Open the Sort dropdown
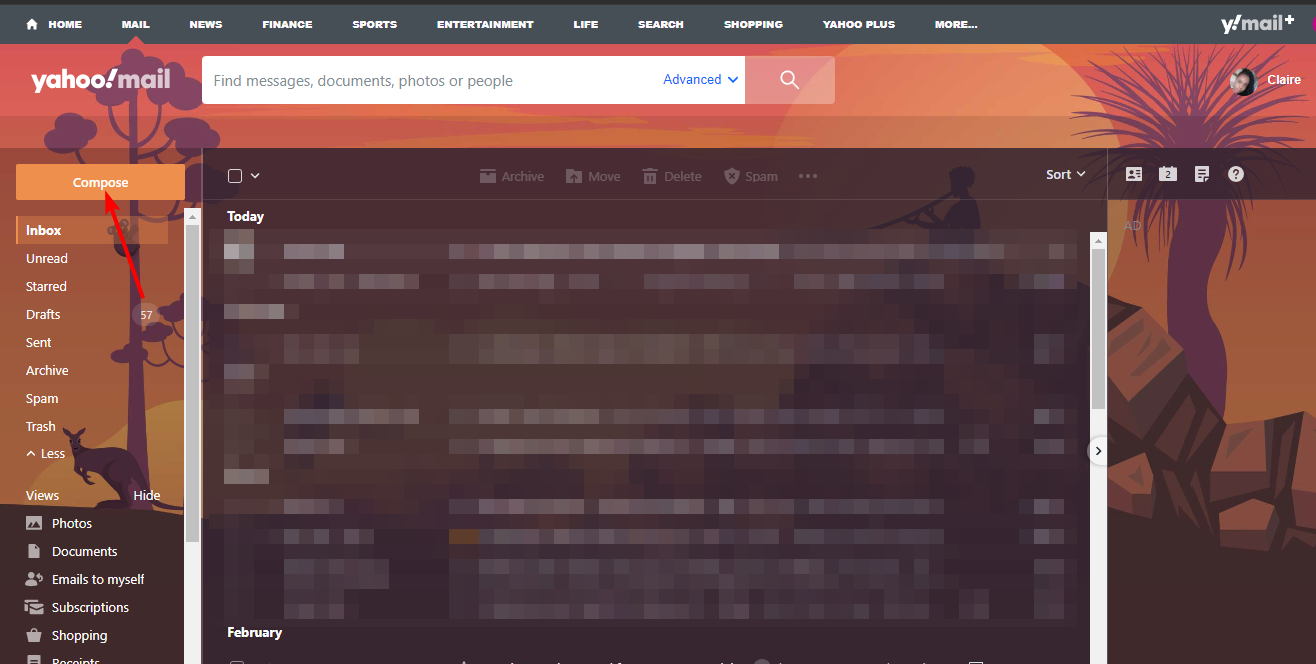The height and width of the screenshot is (664, 1316). 1066,174
